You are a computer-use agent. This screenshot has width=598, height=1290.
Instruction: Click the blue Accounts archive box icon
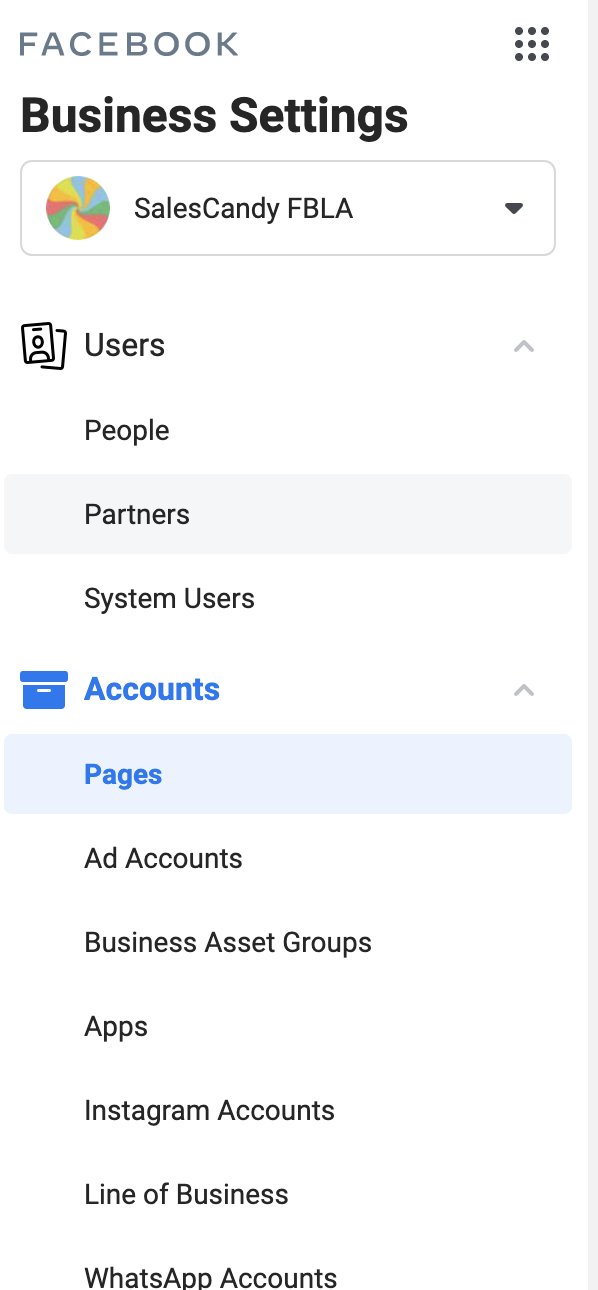pos(43,690)
